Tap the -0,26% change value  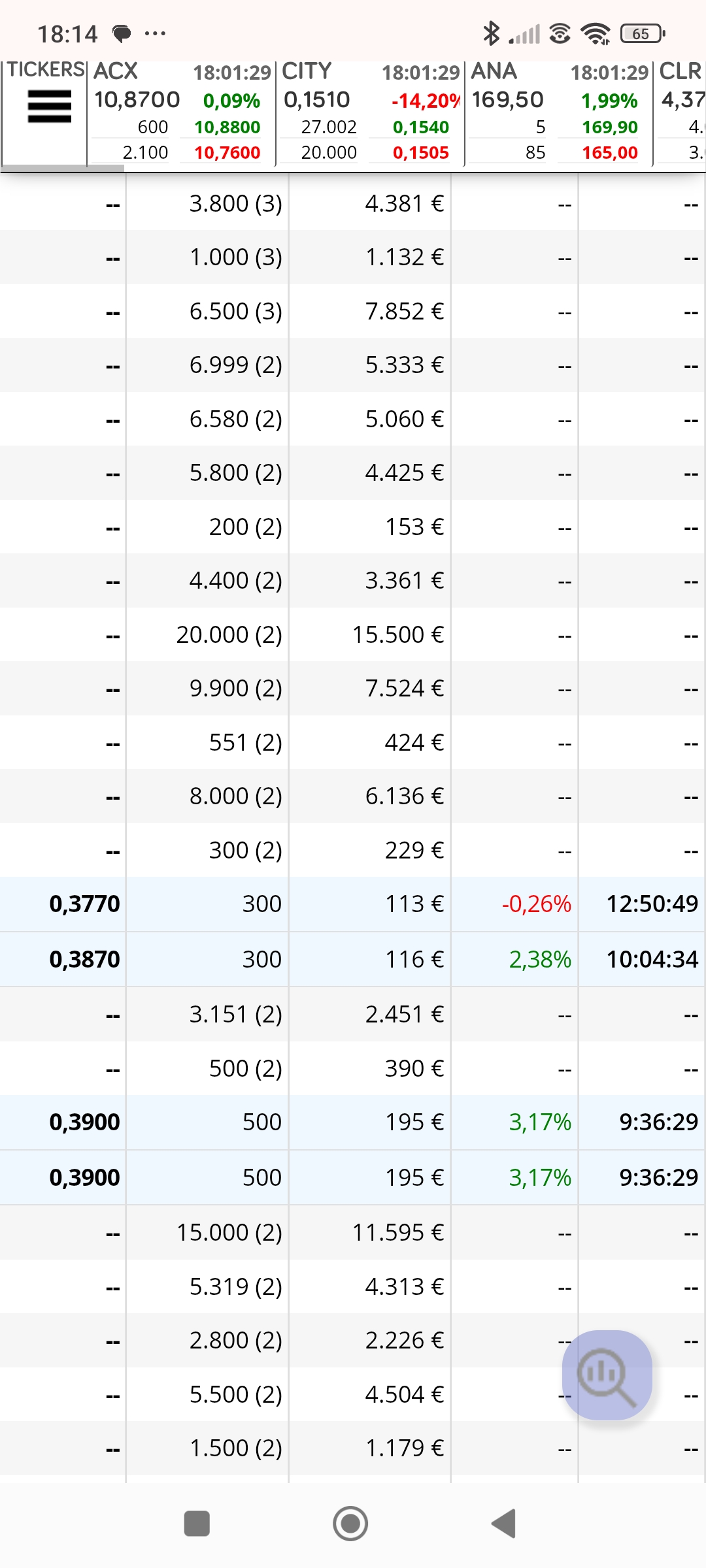[x=536, y=904]
